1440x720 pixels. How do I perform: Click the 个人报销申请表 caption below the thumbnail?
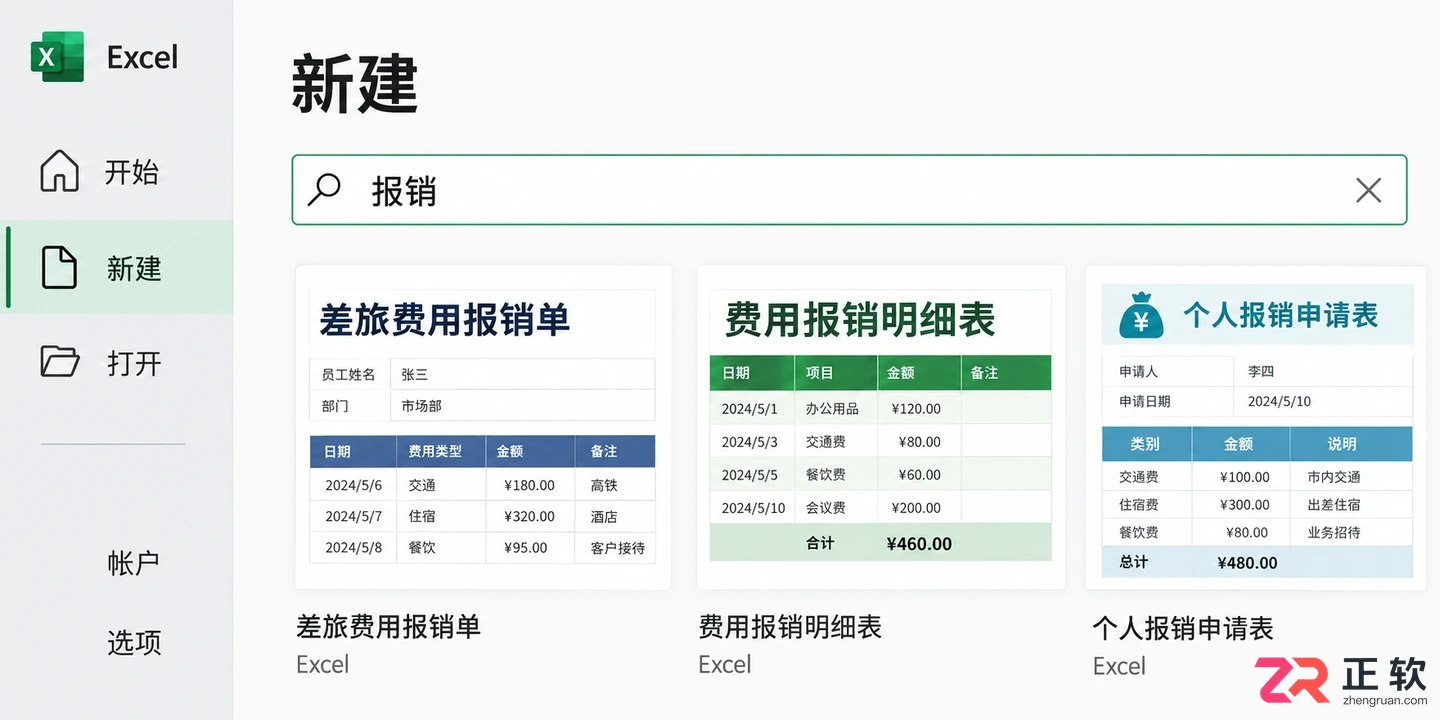pos(1183,628)
